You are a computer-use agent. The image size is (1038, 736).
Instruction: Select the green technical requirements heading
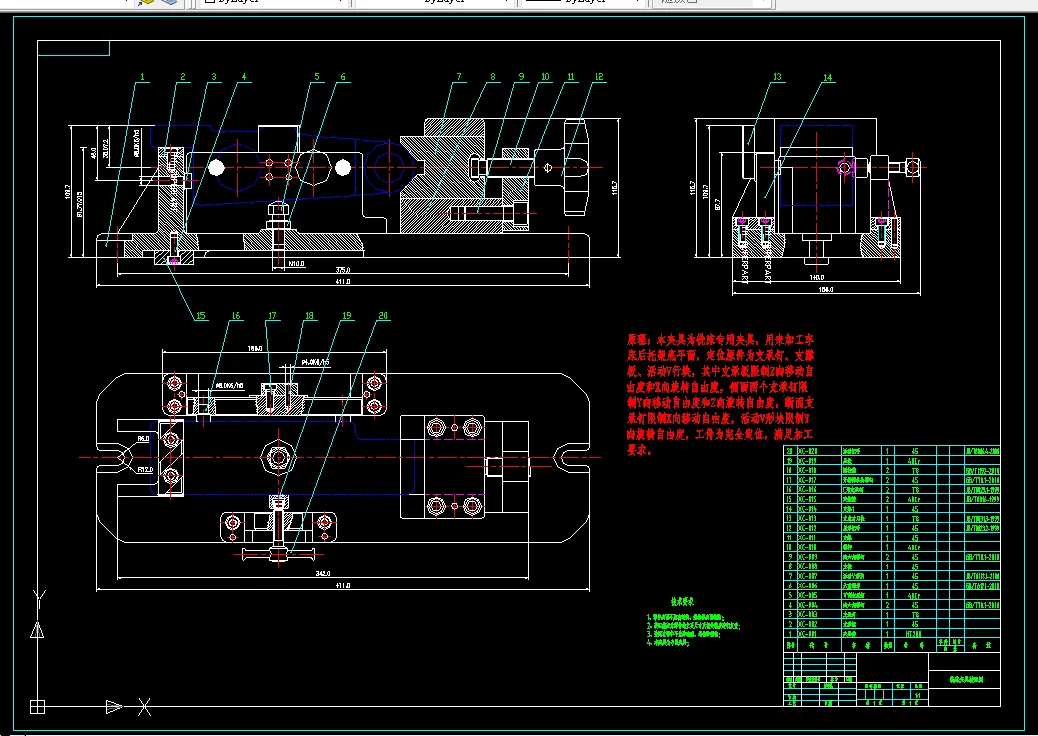683,602
